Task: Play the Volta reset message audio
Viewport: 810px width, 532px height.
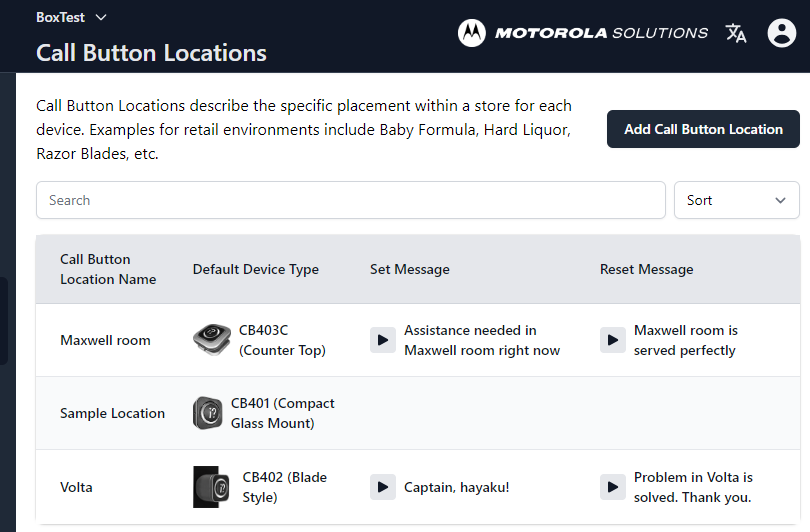Action: 613,487
